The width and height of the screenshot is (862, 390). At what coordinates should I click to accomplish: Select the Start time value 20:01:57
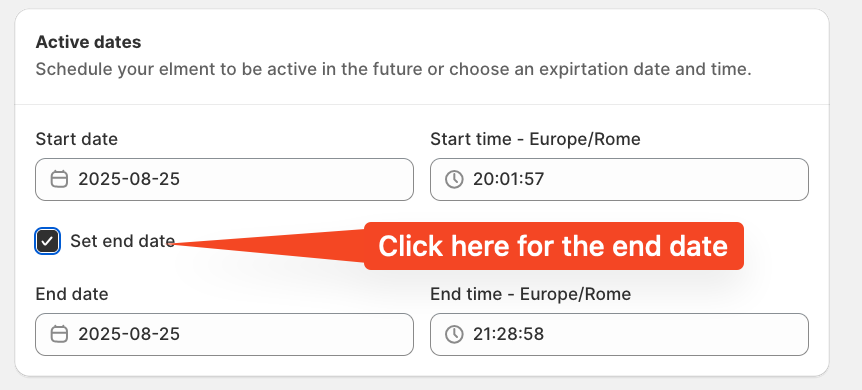[x=508, y=179]
